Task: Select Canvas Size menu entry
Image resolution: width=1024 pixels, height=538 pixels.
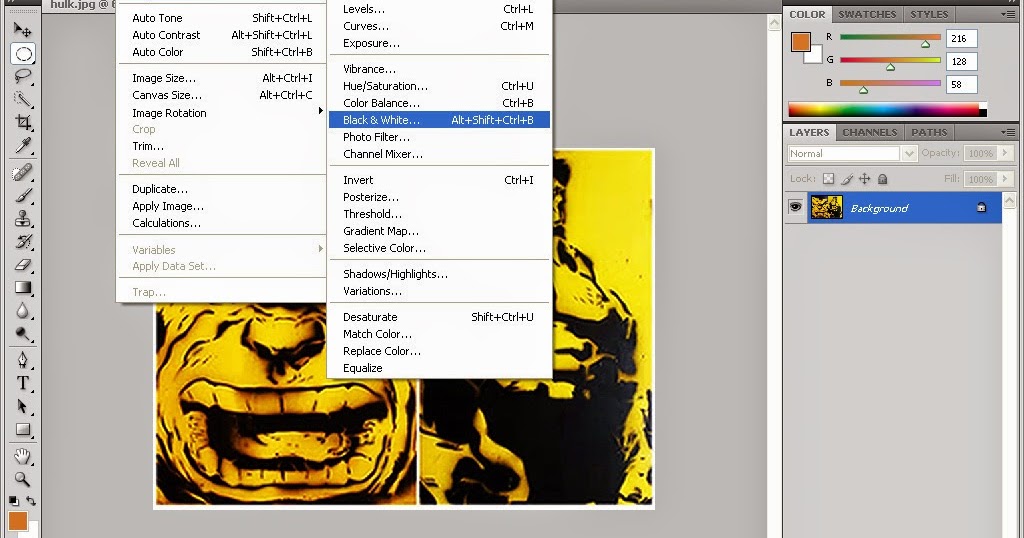Action: [222, 95]
